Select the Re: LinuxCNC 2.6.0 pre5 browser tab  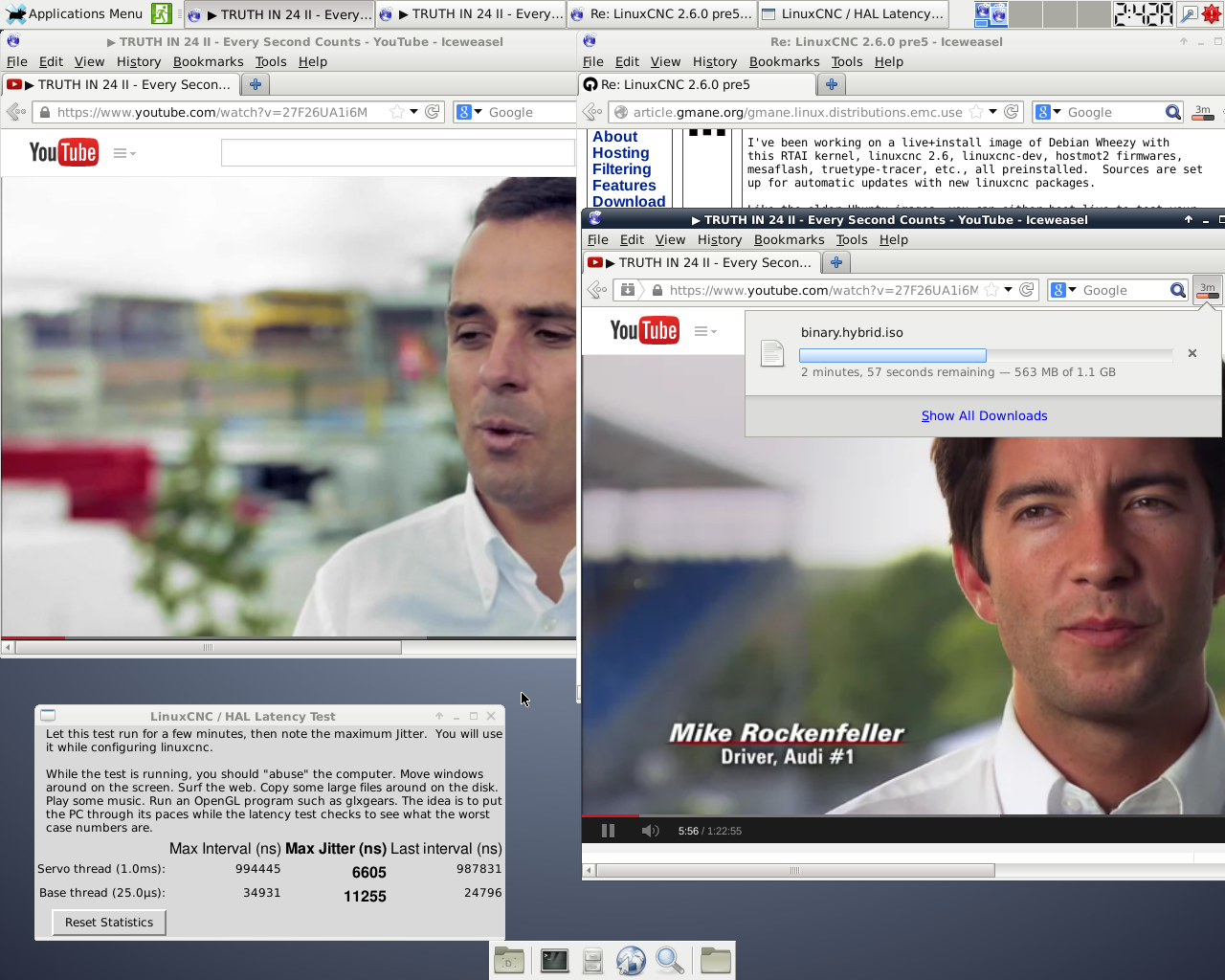[x=698, y=84]
